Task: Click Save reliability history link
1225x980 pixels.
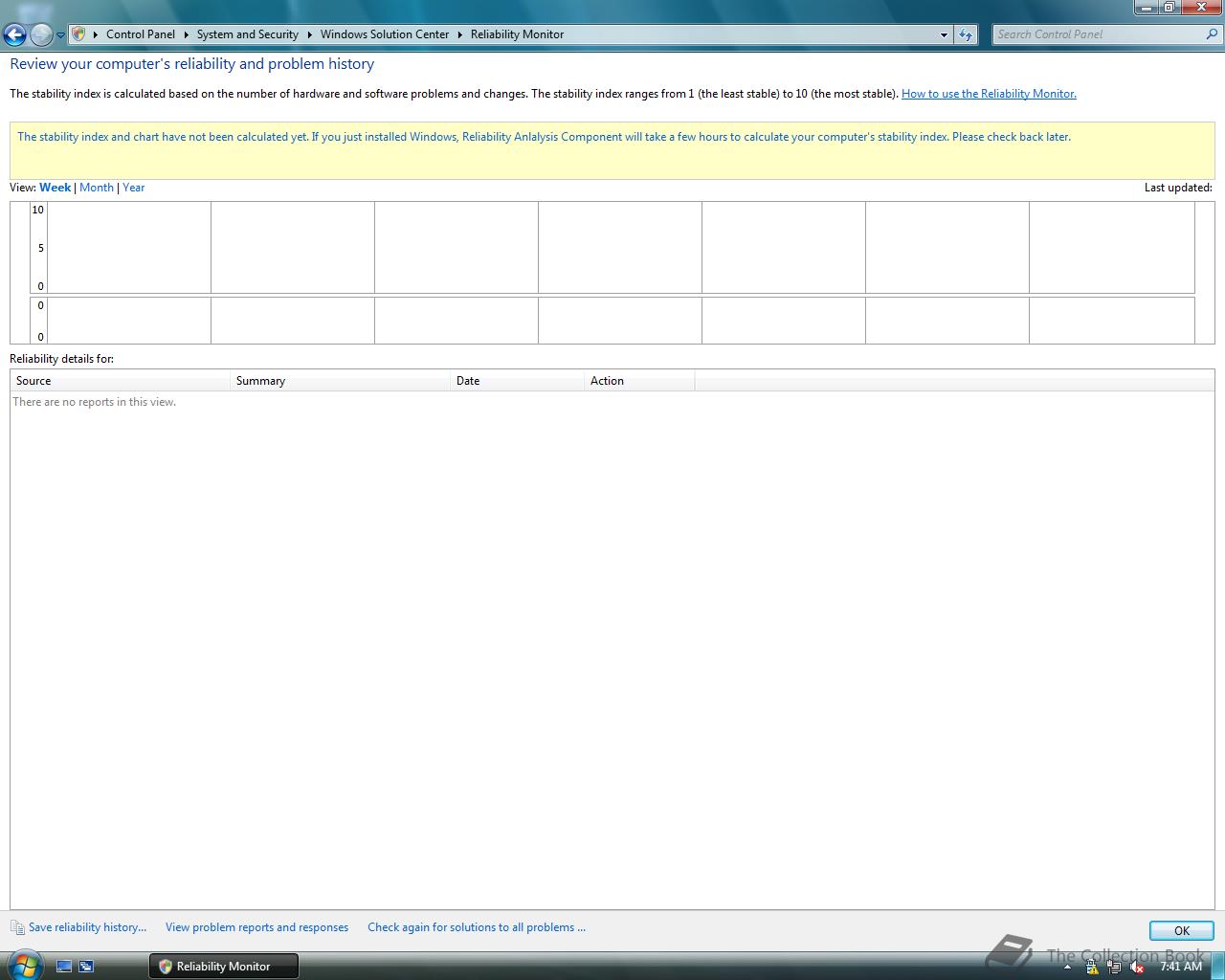Action: (x=87, y=927)
